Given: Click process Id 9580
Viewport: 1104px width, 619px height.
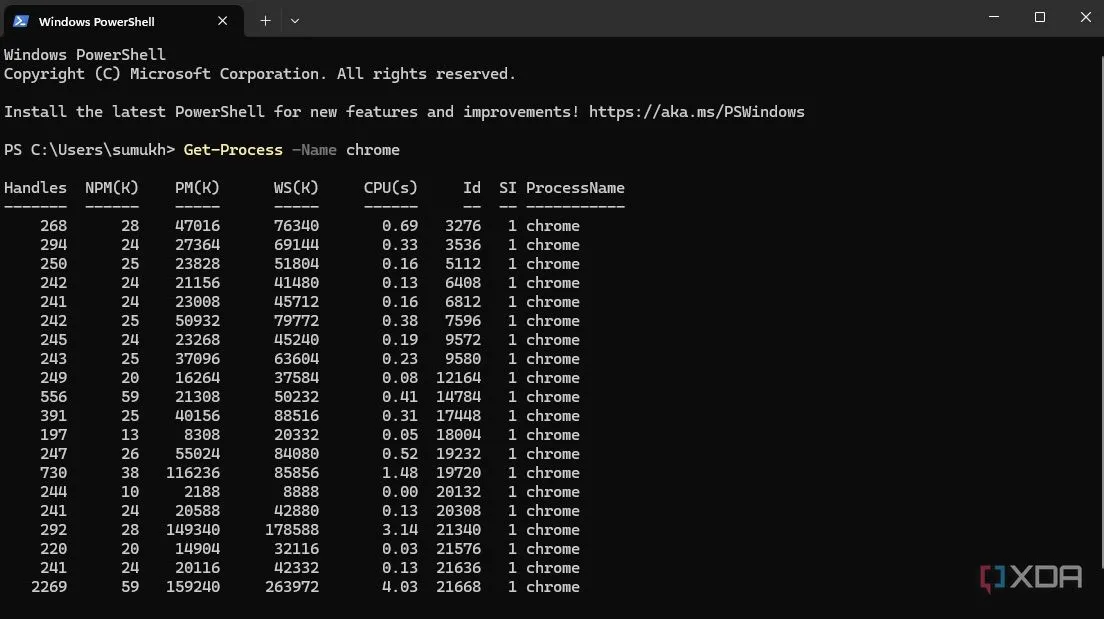Looking at the screenshot, I should click(463, 359).
